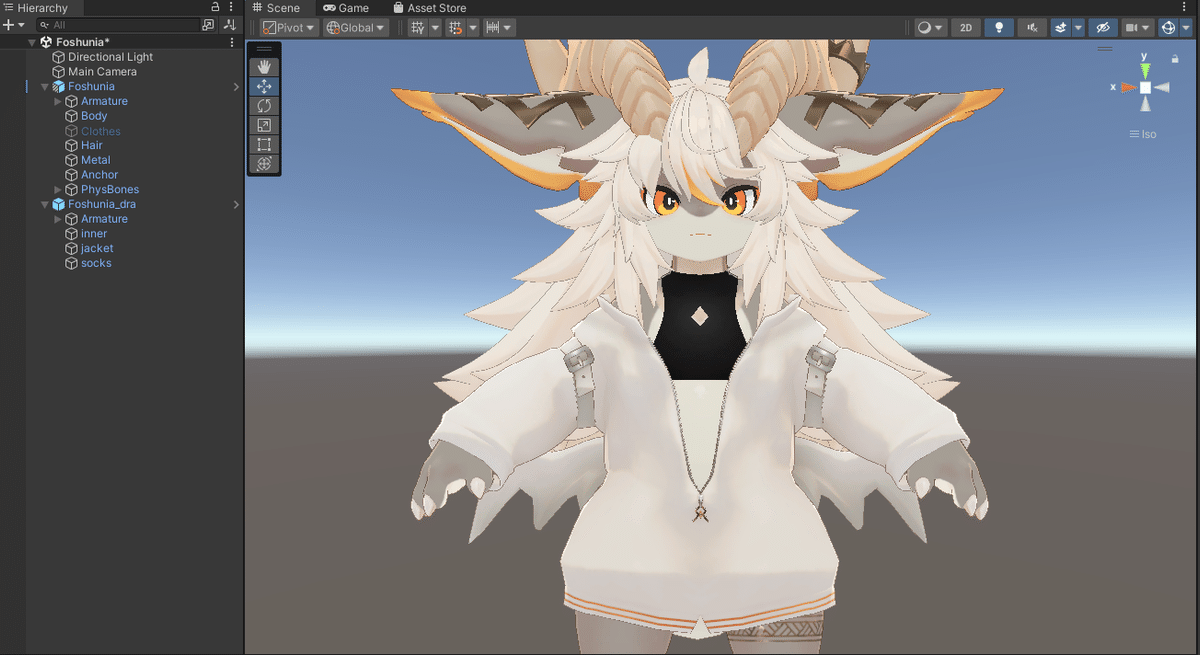This screenshot has width=1200, height=655.
Task: Toggle 2D view mode
Action: coord(965,28)
